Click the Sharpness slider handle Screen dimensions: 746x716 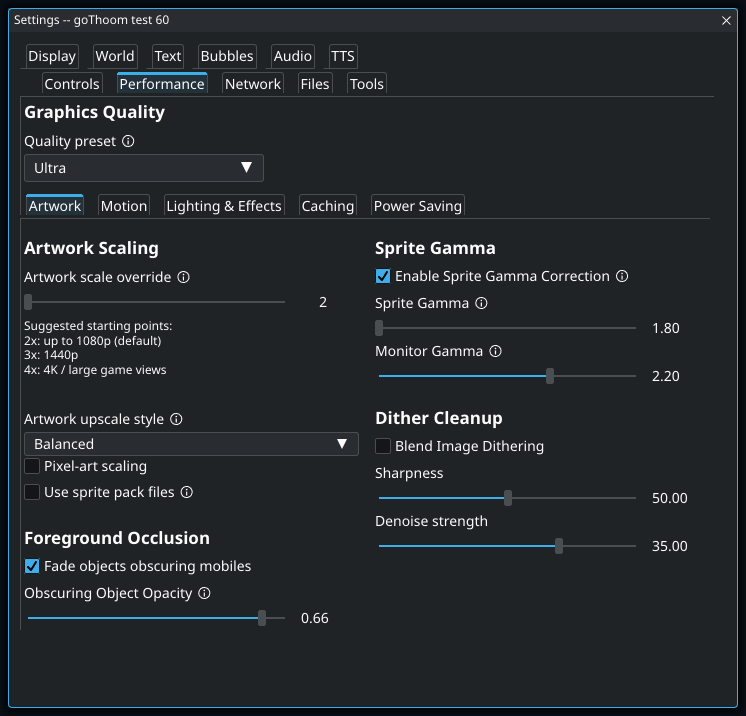508,498
